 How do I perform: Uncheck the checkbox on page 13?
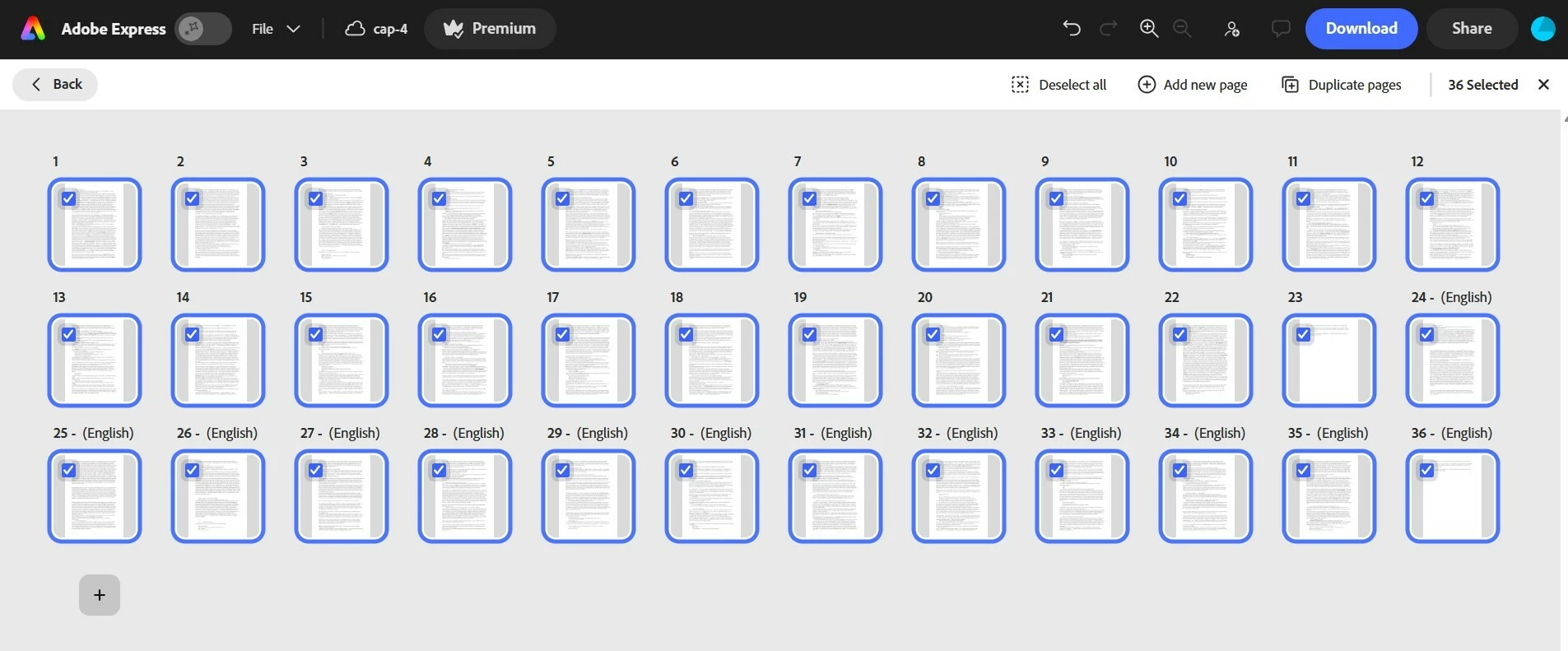click(68, 334)
